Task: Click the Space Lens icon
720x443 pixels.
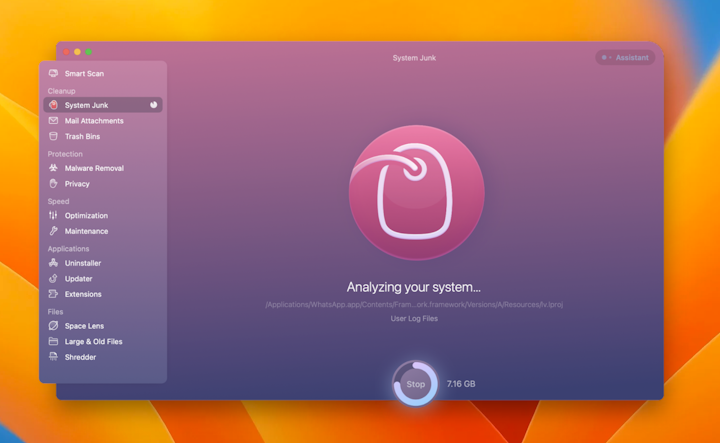Action: click(53, 326)
